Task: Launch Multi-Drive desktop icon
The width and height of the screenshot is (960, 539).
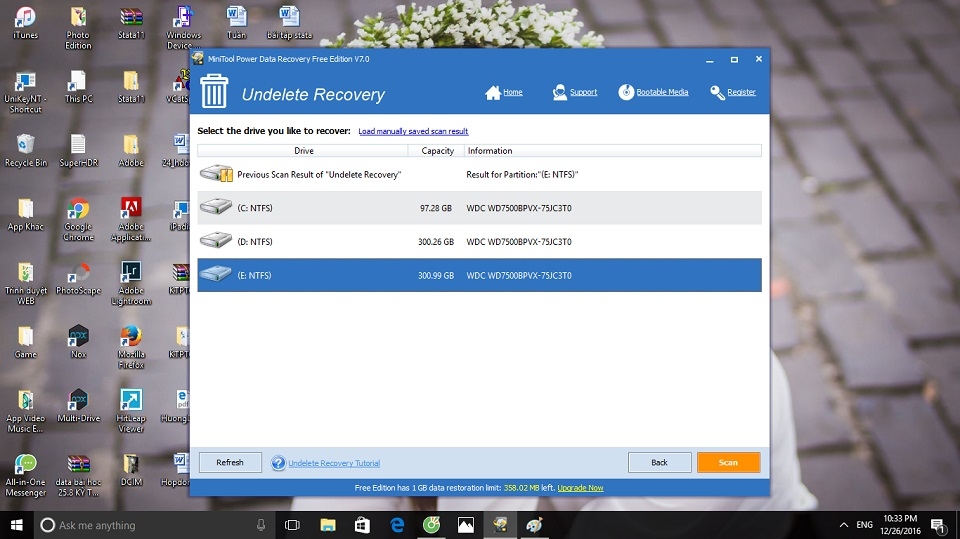Action: pyautogui.click(x=78, y=405)
